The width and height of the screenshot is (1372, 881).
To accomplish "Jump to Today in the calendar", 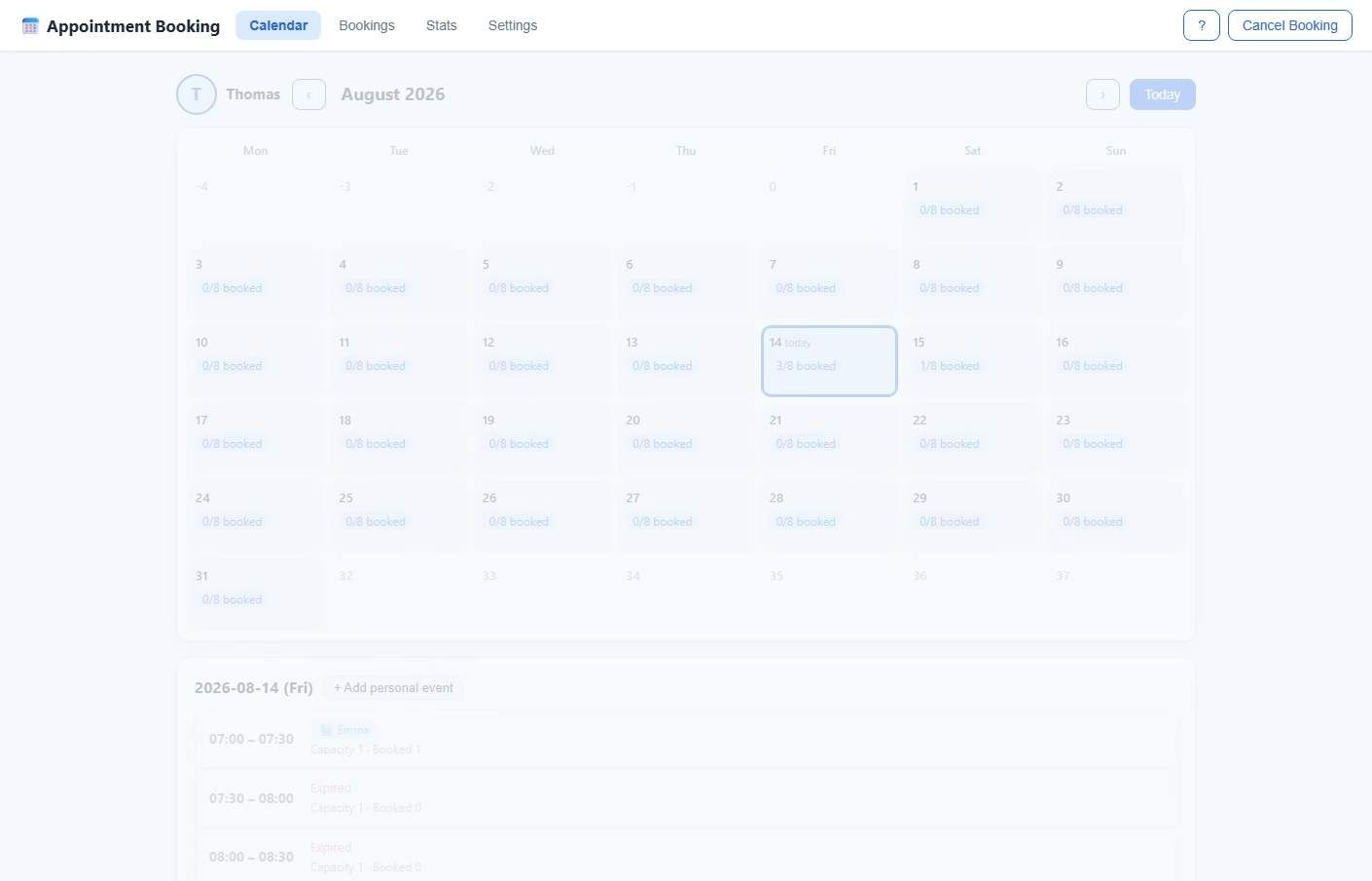I will (1163, 94).
